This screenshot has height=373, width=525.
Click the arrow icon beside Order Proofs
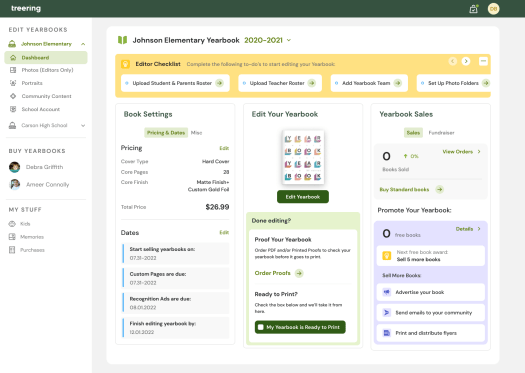[299, 273]
